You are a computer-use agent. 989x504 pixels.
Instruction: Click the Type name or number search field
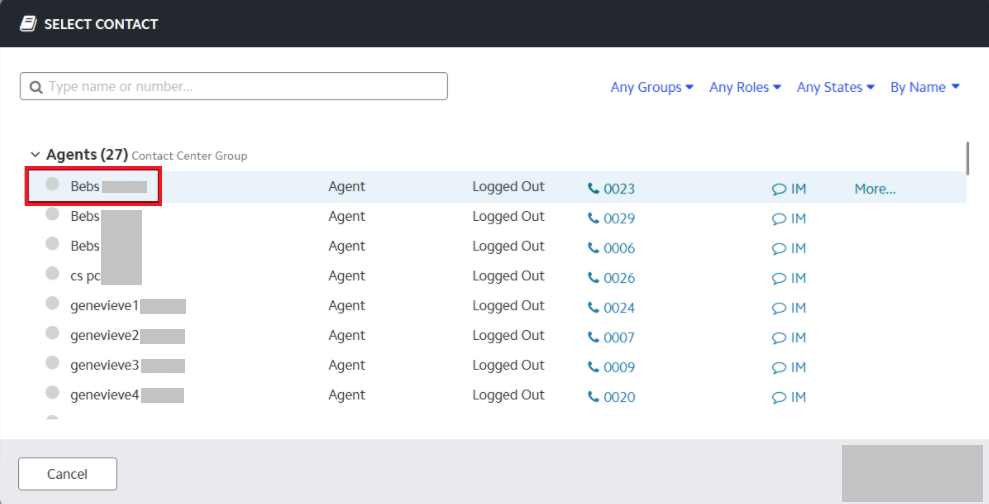233,86
